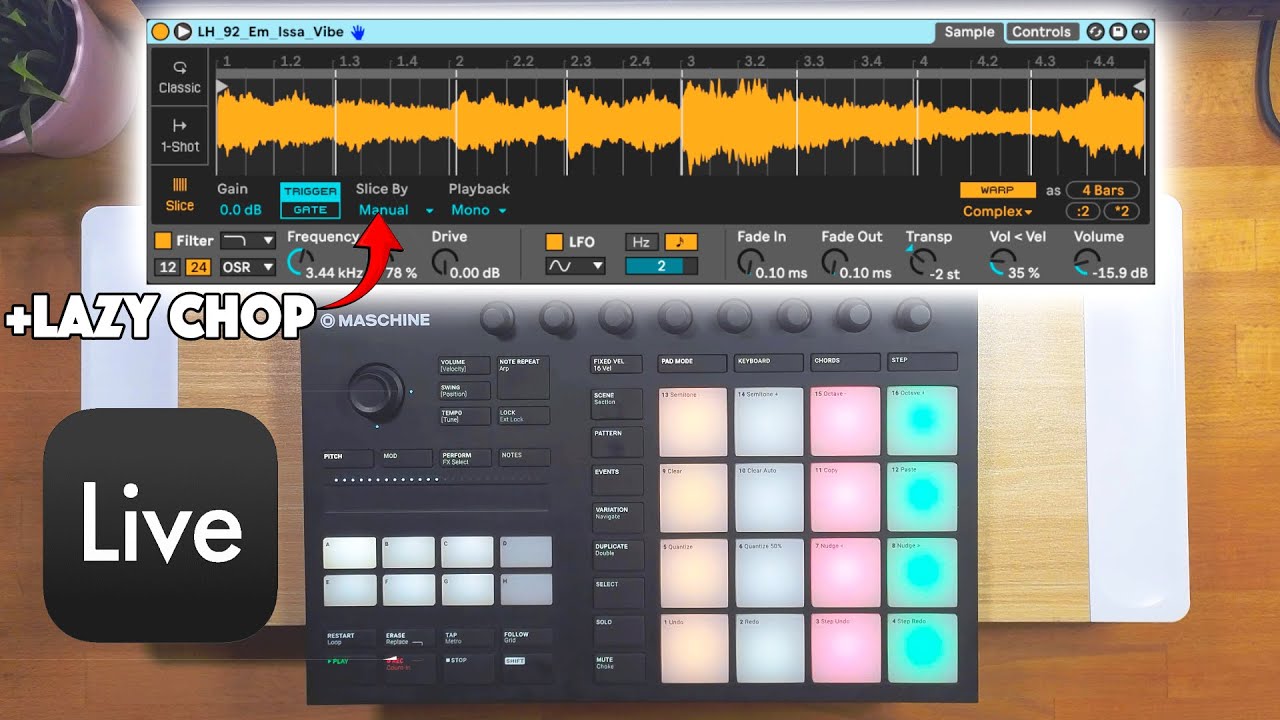Click the Live app logo tile
The height and width of the screenshot is (720, 1280).
click(x=161, y=525)
